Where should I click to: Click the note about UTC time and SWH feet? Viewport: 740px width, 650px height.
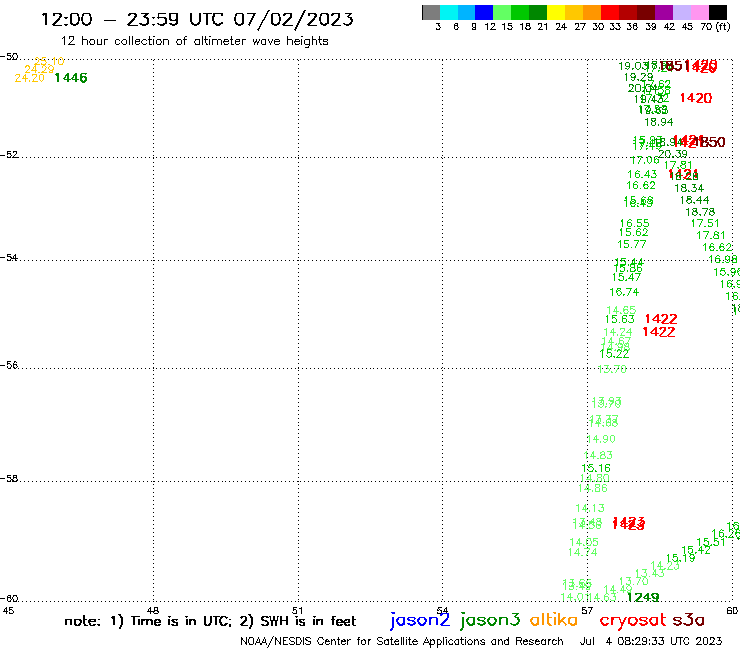click(210, 621)
